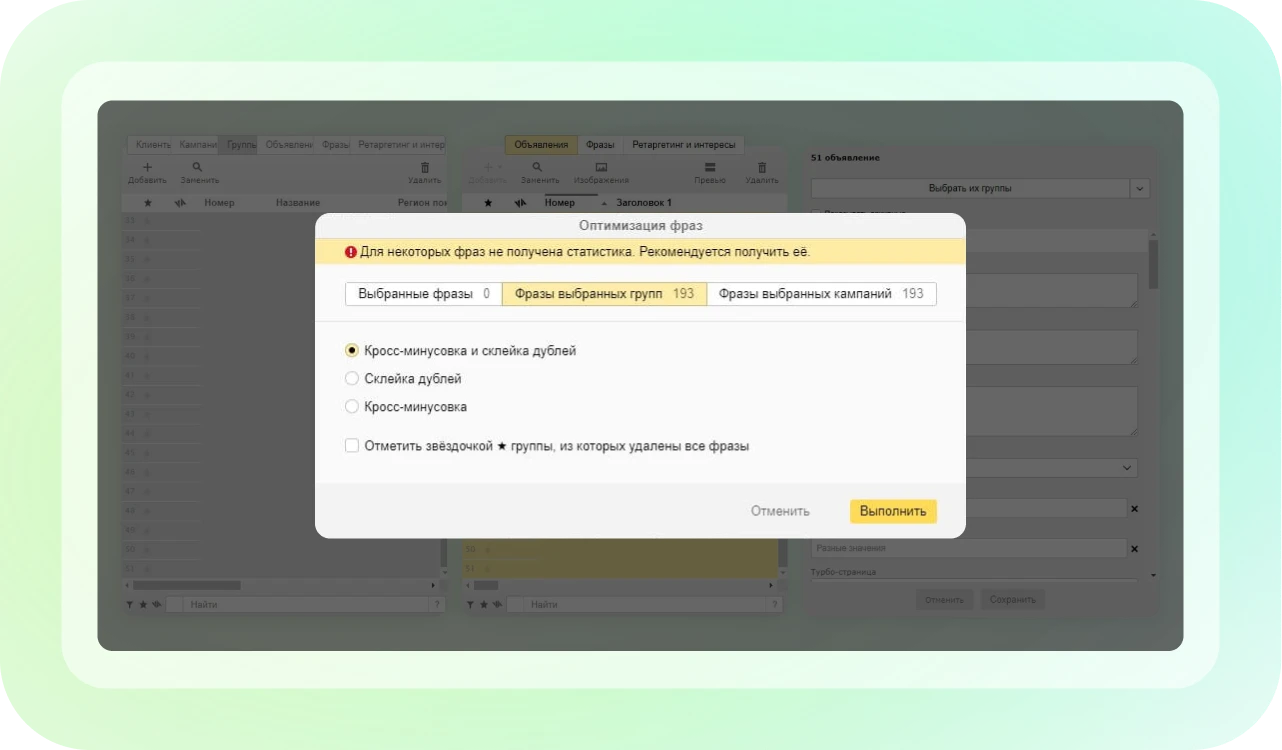1282x750 pixels.
Task: Click Добавить plus icon in groups panel
Action: (x=147, y=168)
